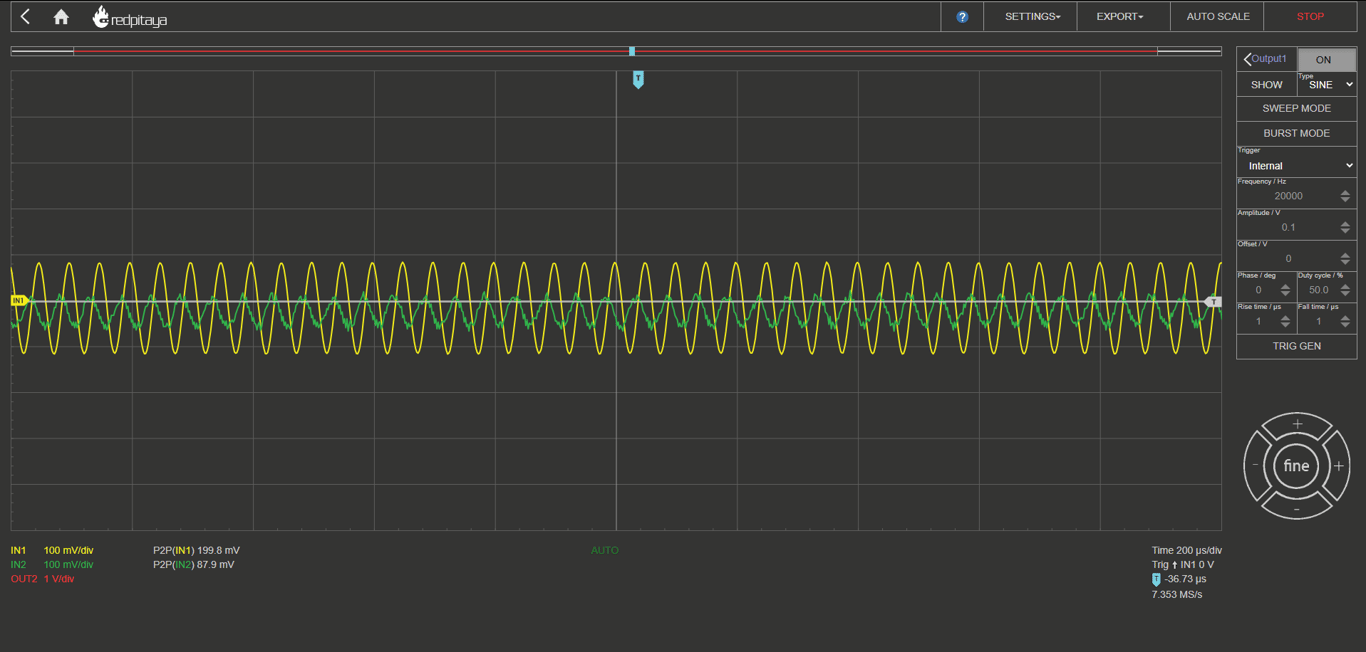This screenshot has width=1366, height=652.
Task: Click the red buffer overview bar
Action: 615,50
